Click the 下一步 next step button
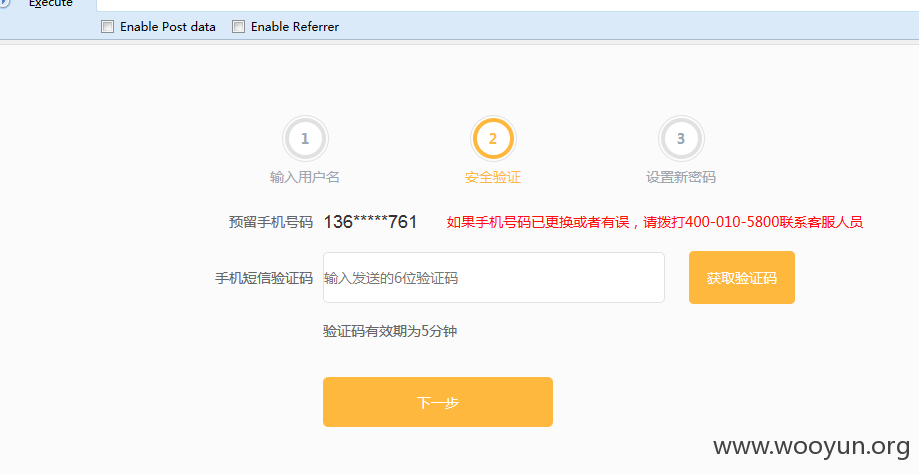919x475 pixels. pos(438,402)
